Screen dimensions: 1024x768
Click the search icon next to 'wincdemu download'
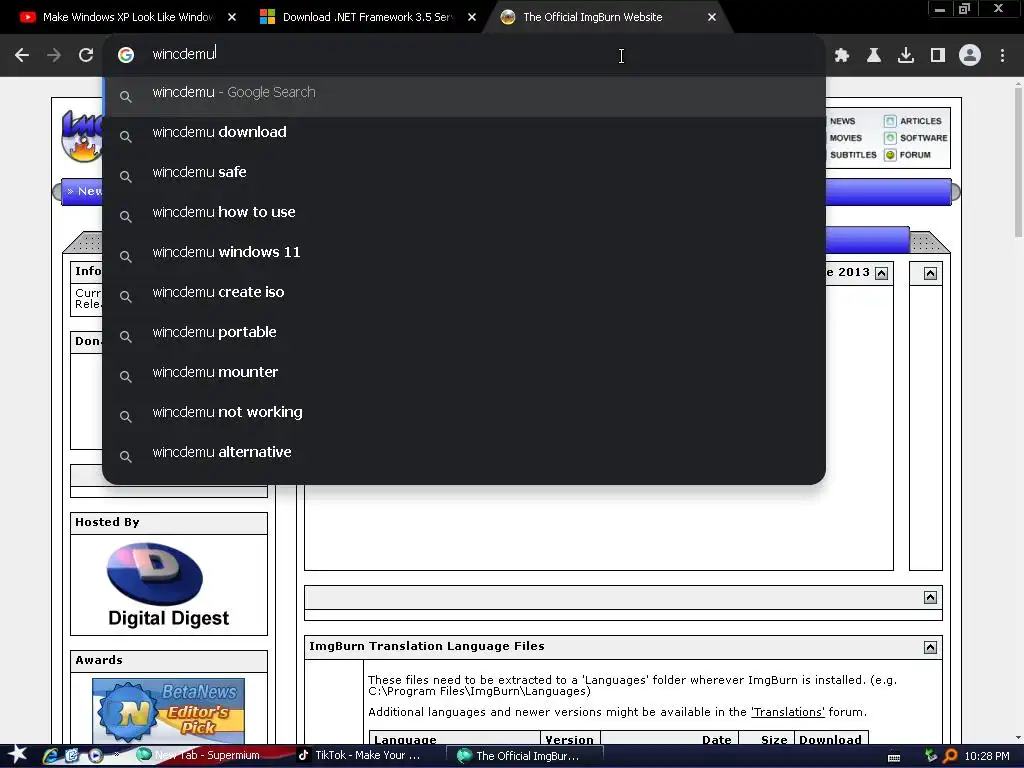126,136
